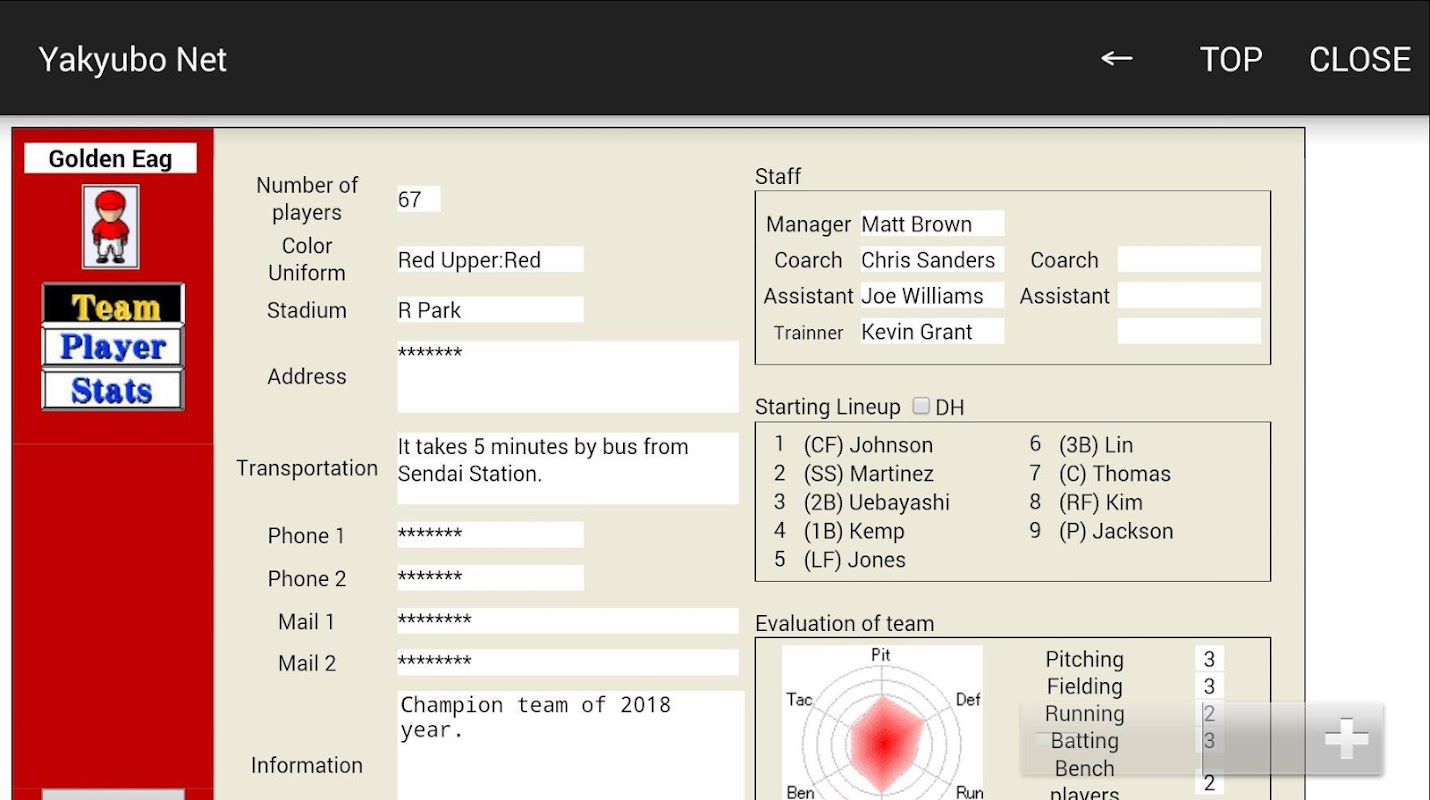This screenshot has height=800, width=1430.
Task: Select the Stadium field with R Park
Action: click(490, 310)
